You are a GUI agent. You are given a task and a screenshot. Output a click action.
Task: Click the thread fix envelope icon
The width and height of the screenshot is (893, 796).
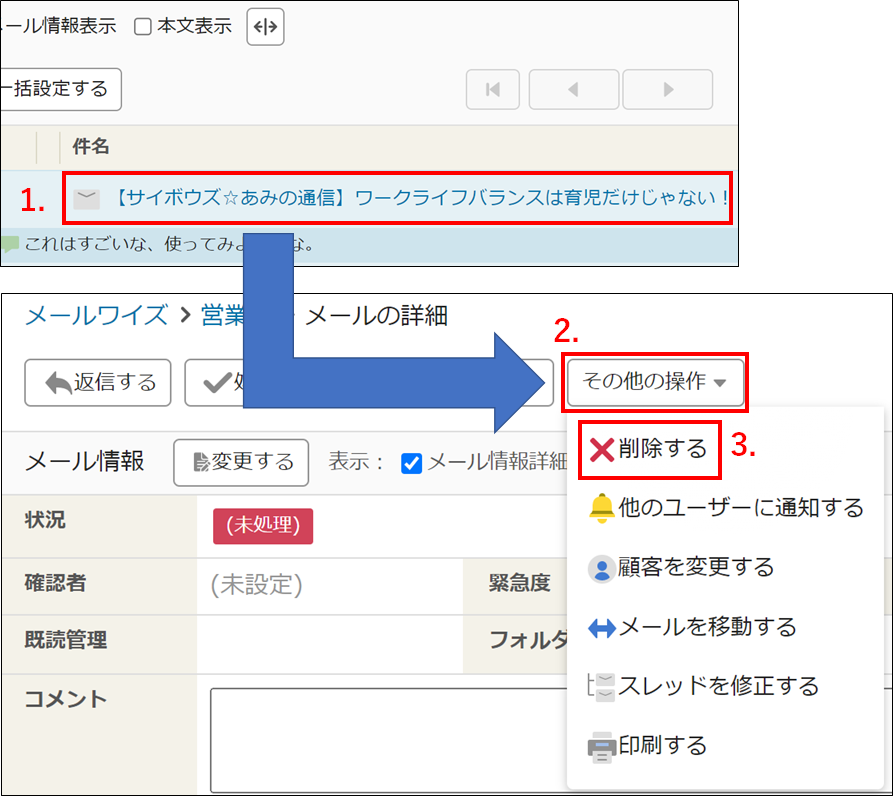tap(602, 687)
